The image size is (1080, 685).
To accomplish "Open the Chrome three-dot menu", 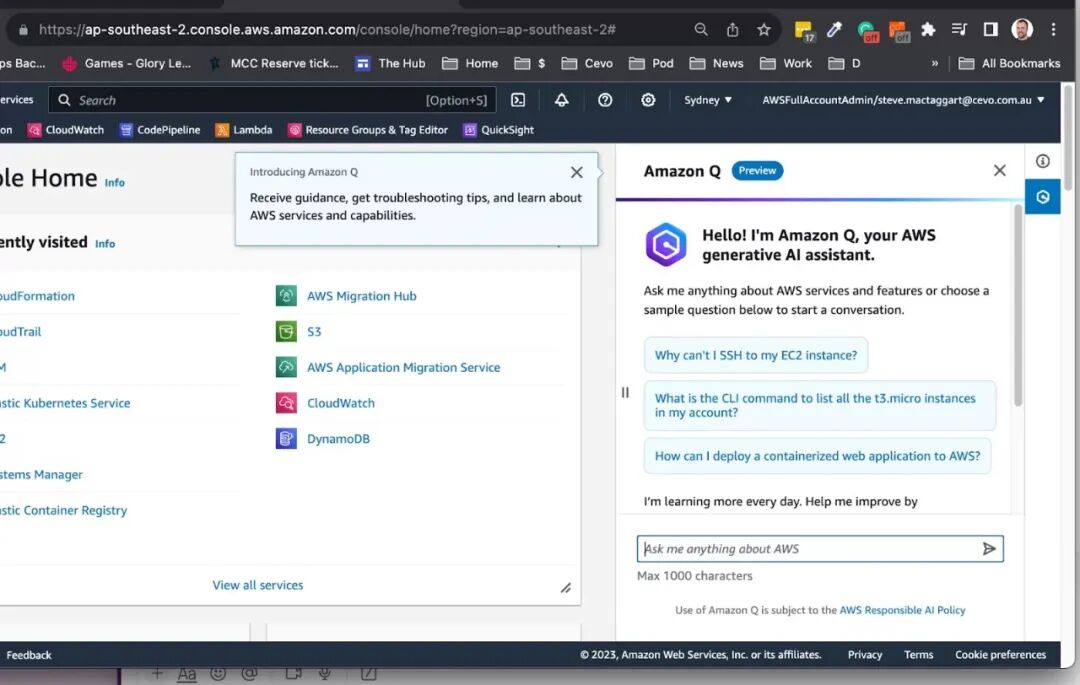I will coord(1053,30).
